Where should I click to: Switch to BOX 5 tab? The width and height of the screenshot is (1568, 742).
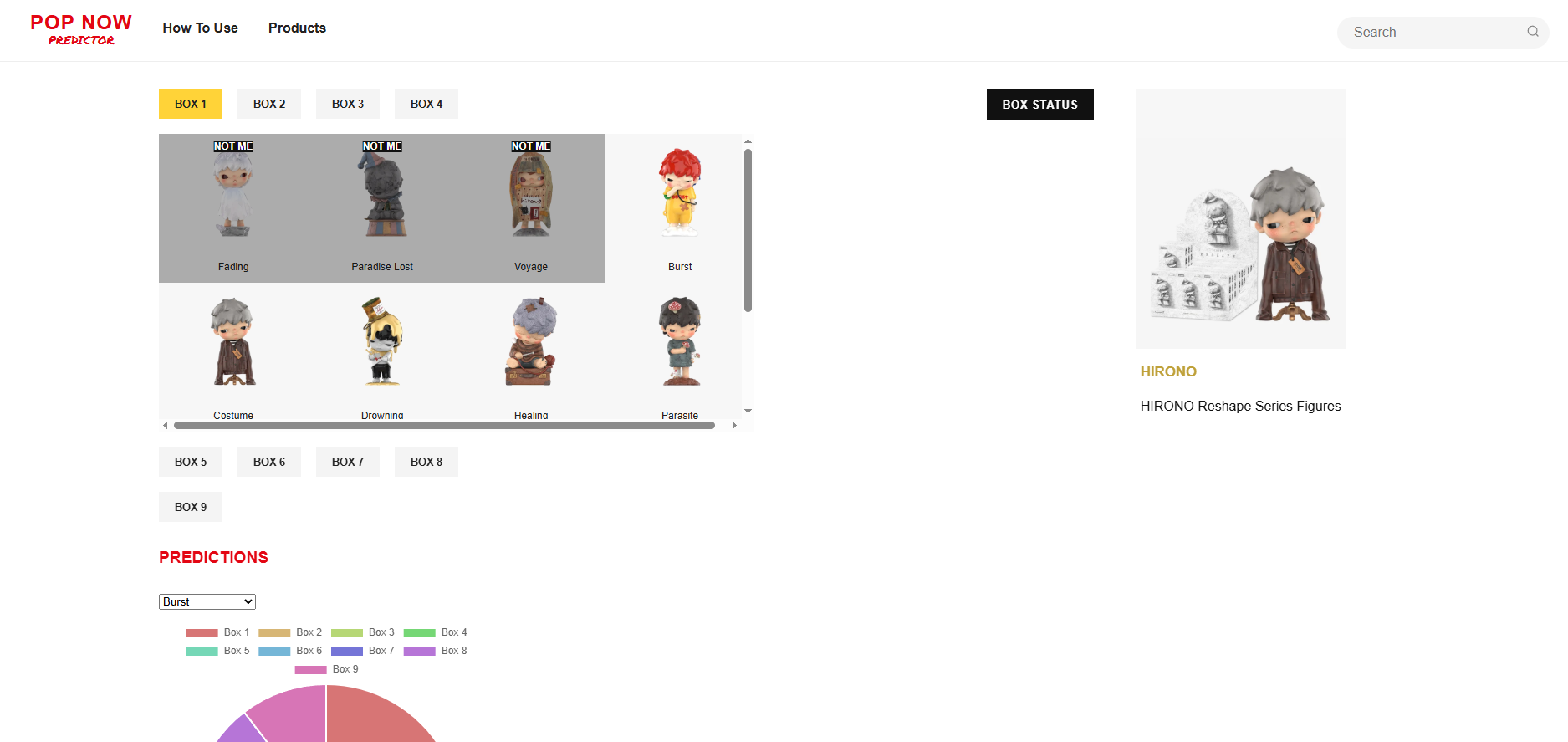pos(191,462)
